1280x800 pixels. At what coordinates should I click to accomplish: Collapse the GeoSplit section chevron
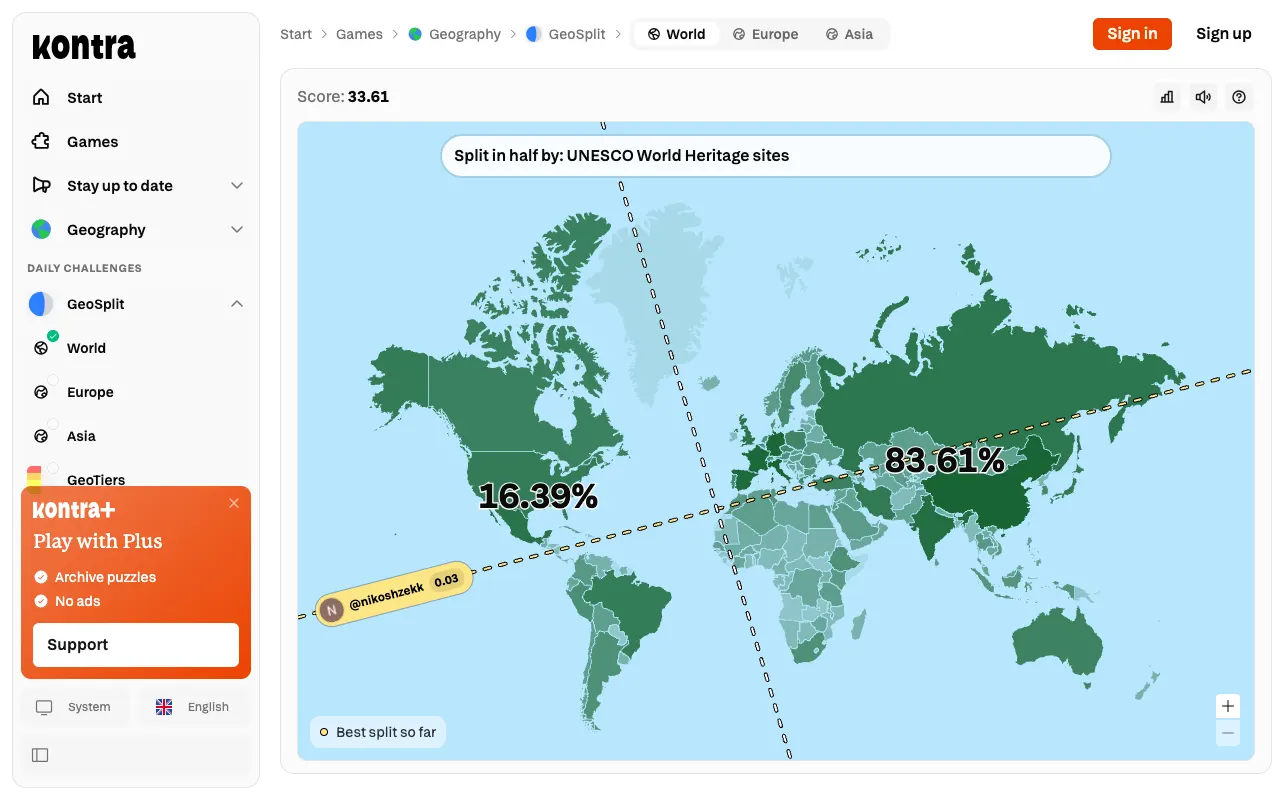237,304
